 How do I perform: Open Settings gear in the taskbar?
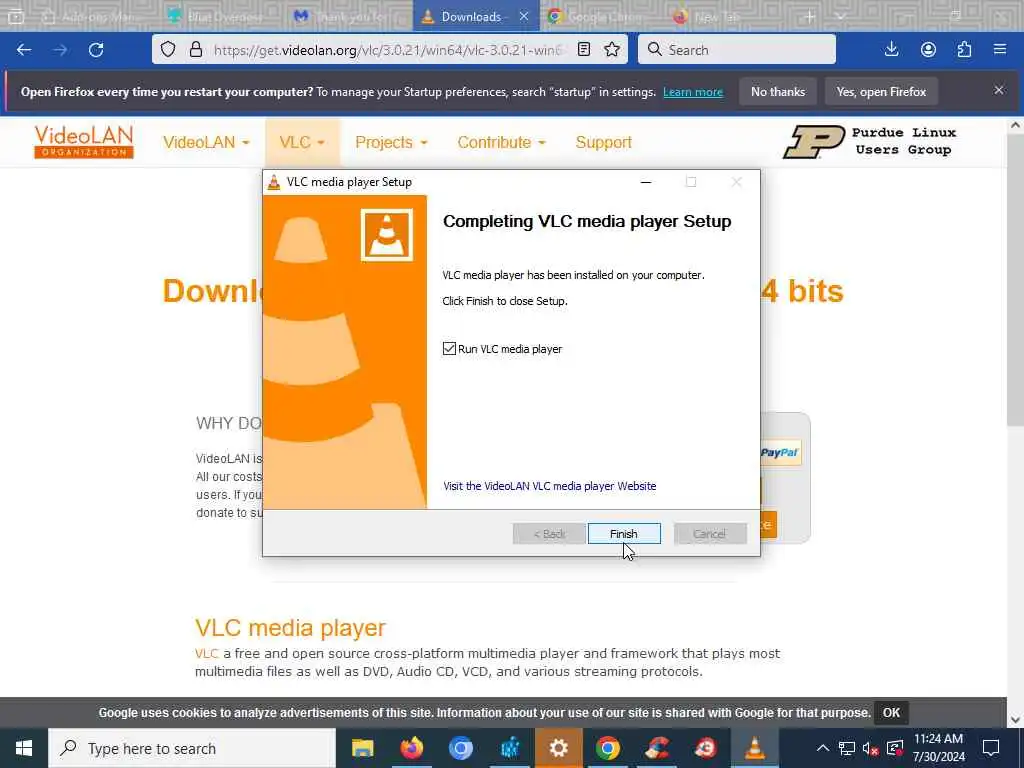[558, 748]
